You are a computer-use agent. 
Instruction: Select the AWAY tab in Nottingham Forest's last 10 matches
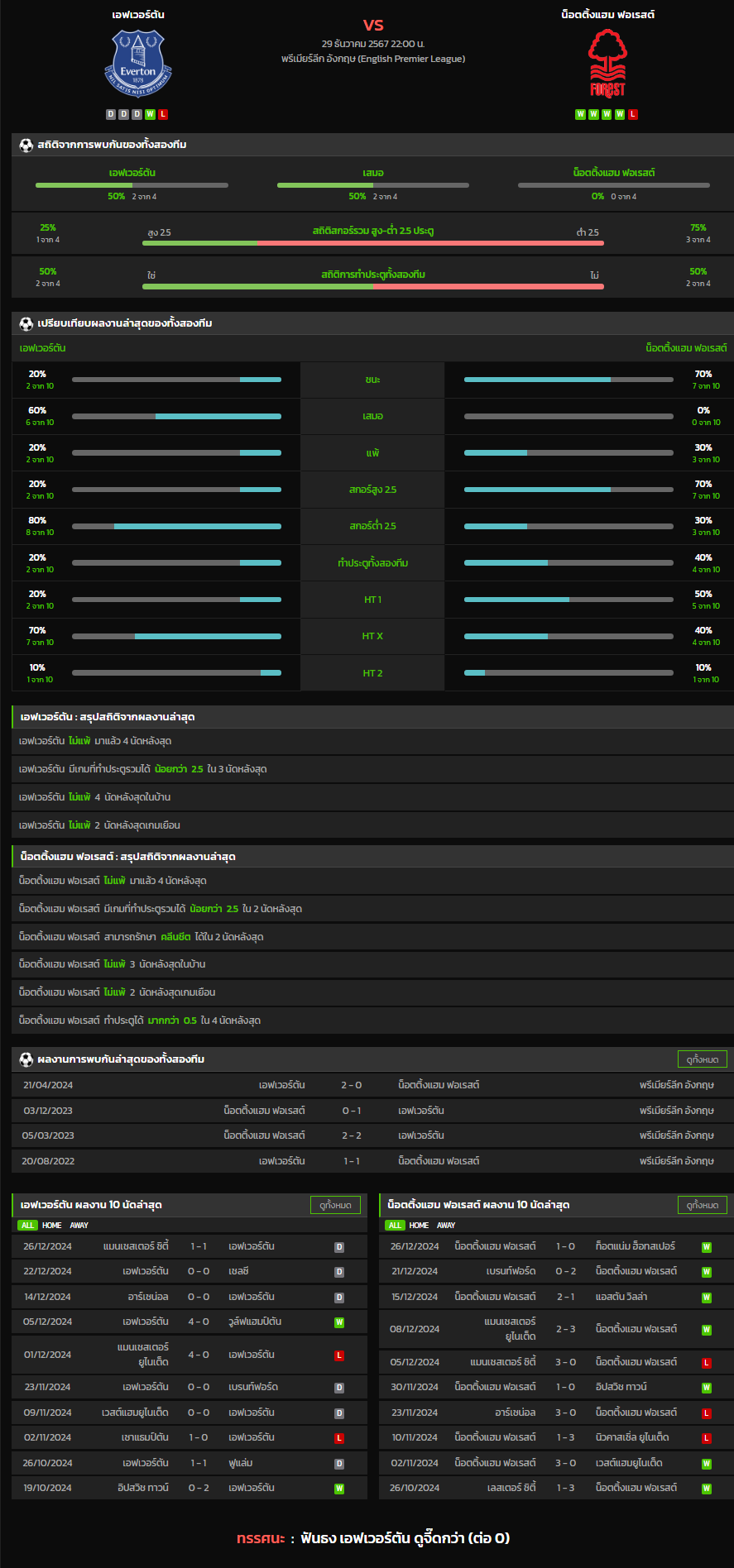pyautogui.click(x=446, y=1226)
